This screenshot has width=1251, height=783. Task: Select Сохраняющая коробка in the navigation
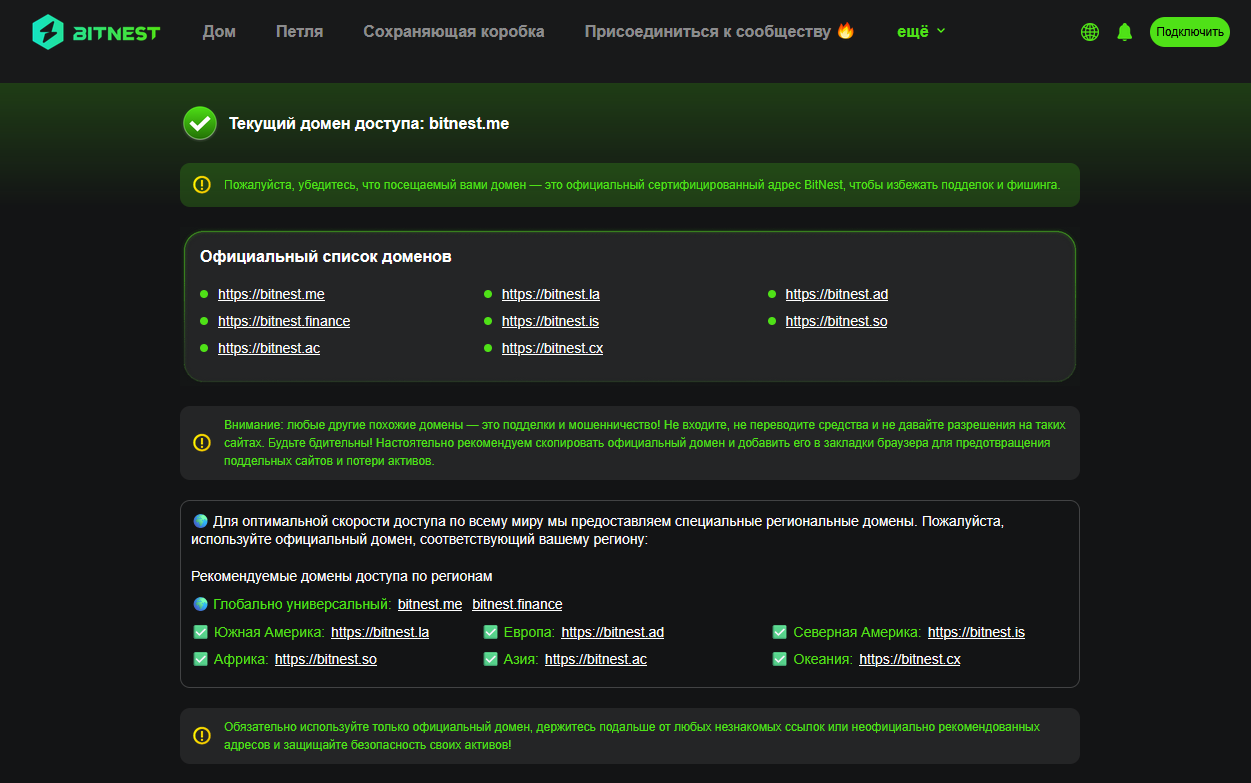coord(453,31)
